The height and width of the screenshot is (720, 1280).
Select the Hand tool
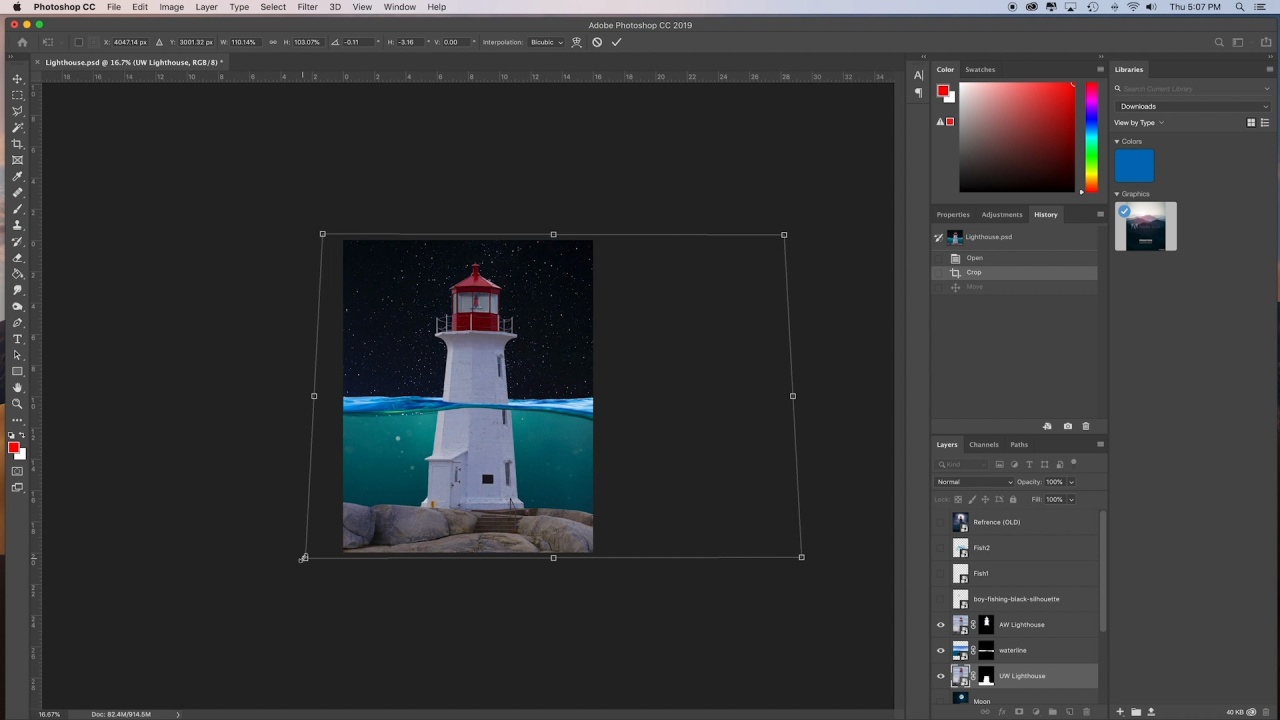click(x=17, y=388)
